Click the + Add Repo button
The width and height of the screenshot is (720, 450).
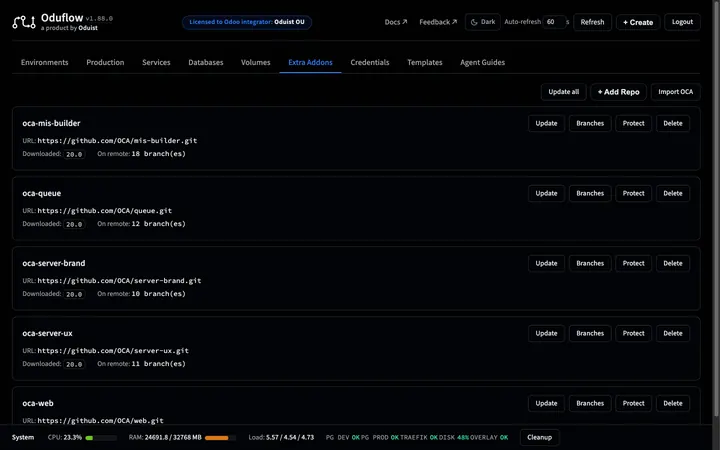pyautogui.click(x=619, y=92)
